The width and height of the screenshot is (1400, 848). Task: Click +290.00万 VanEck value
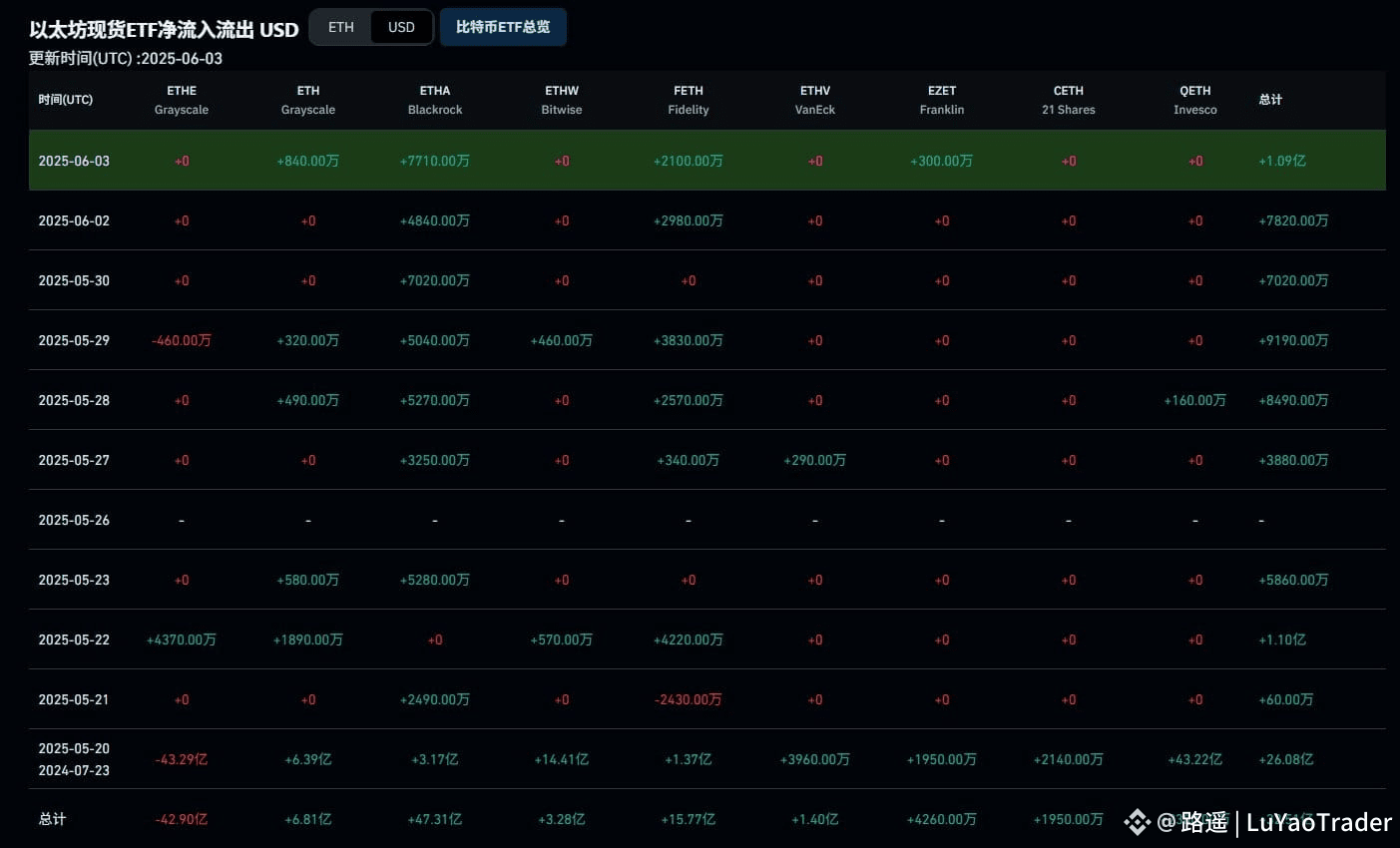815,460
